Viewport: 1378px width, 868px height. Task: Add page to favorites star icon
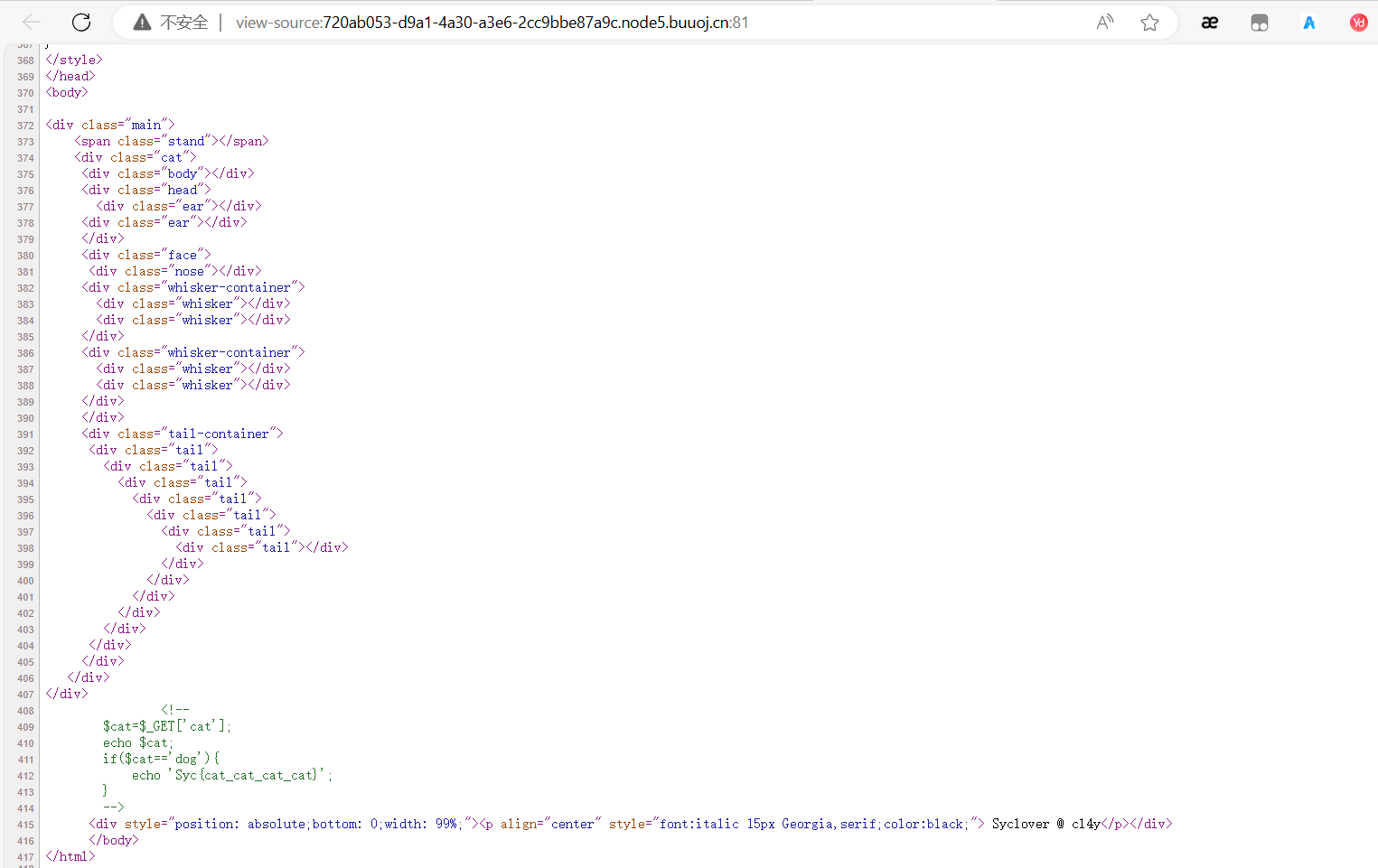click(x=1149, y=23)
